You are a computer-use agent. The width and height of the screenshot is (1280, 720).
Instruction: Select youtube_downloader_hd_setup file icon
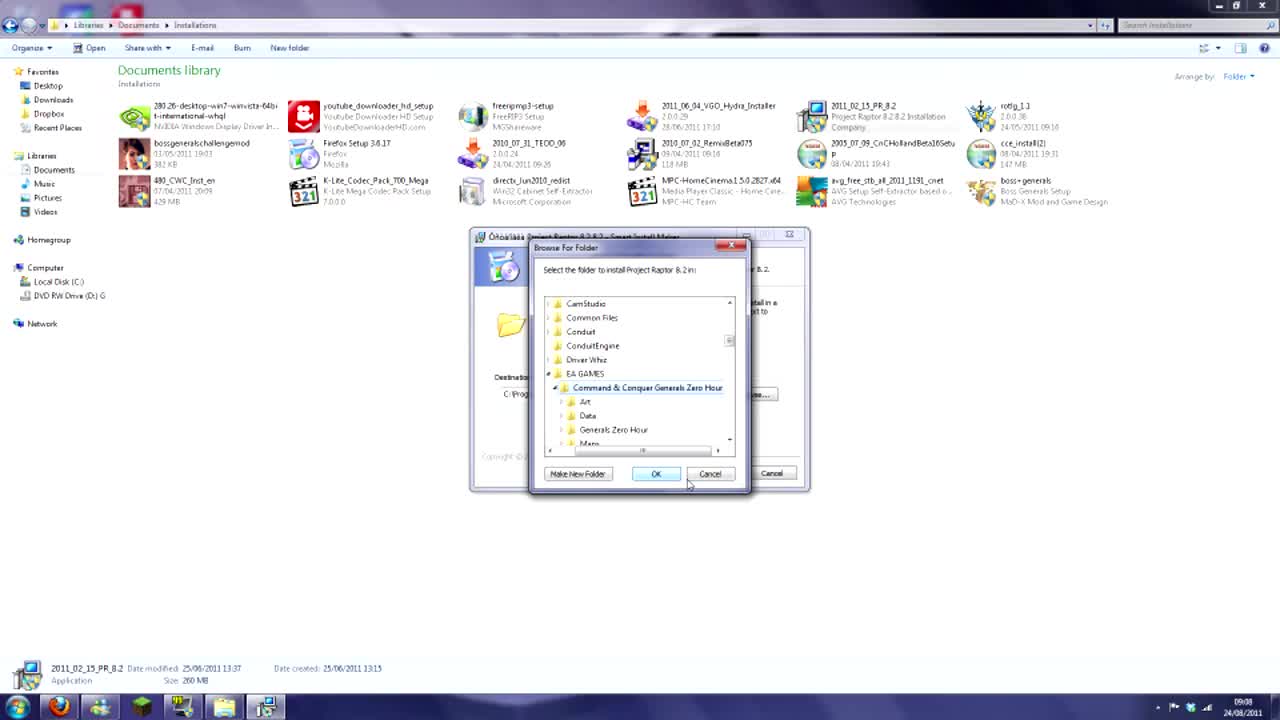[303, 117]
